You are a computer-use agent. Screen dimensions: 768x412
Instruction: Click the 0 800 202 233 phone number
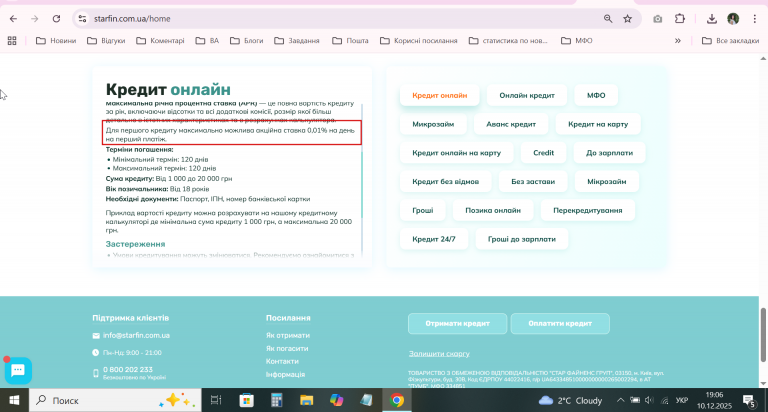coord(127,369)
